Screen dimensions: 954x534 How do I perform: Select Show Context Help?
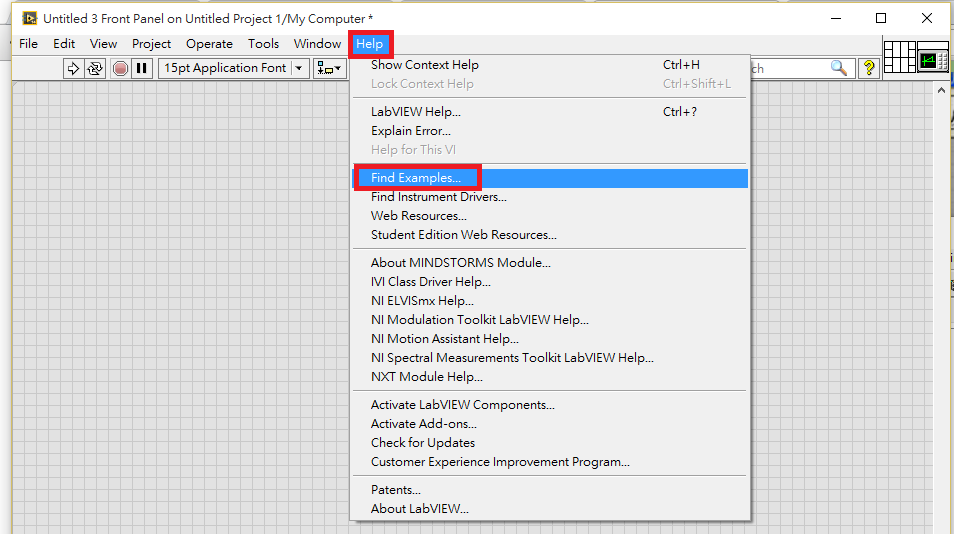[x=550, y=65]
